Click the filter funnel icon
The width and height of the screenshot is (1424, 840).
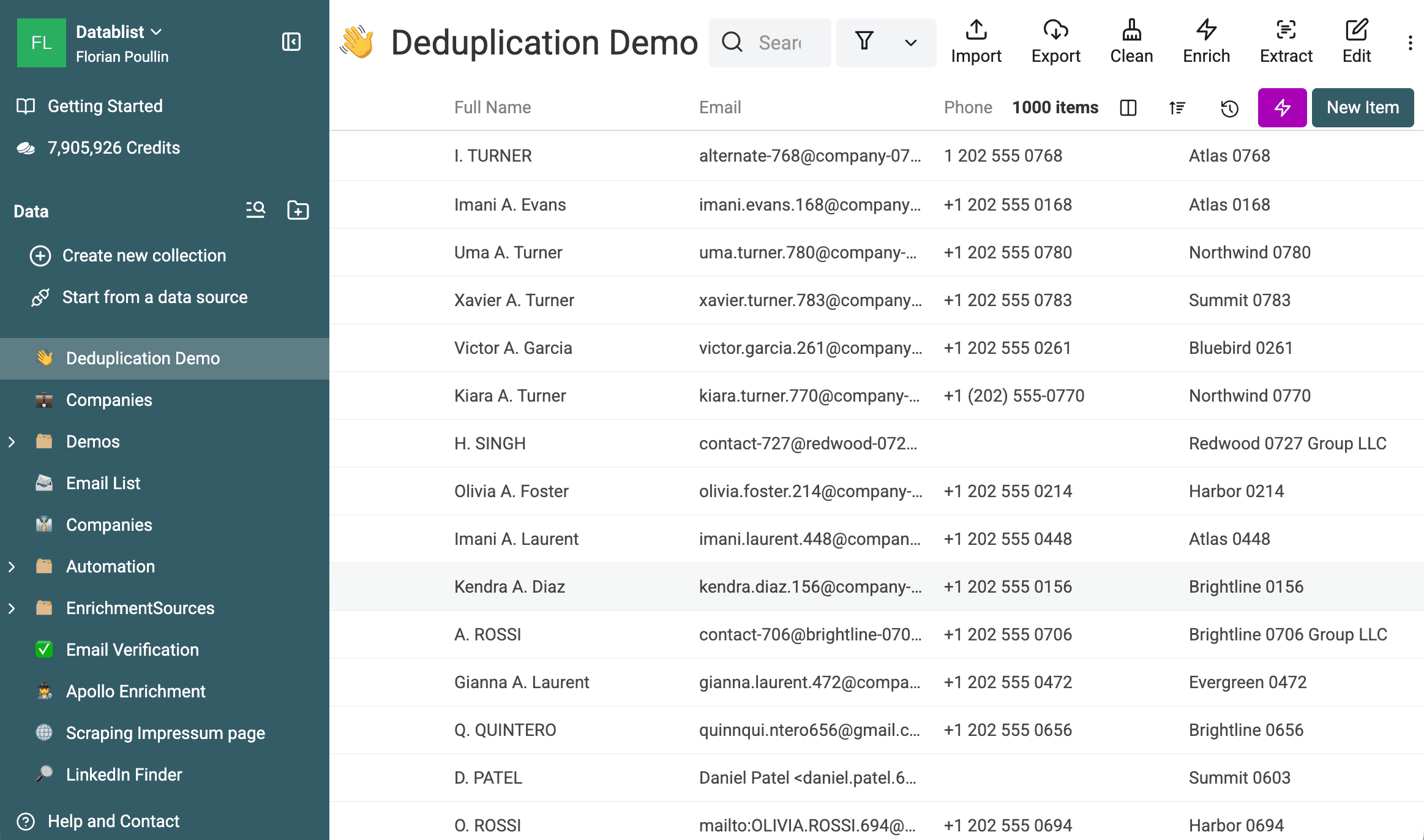coord(864,42)
